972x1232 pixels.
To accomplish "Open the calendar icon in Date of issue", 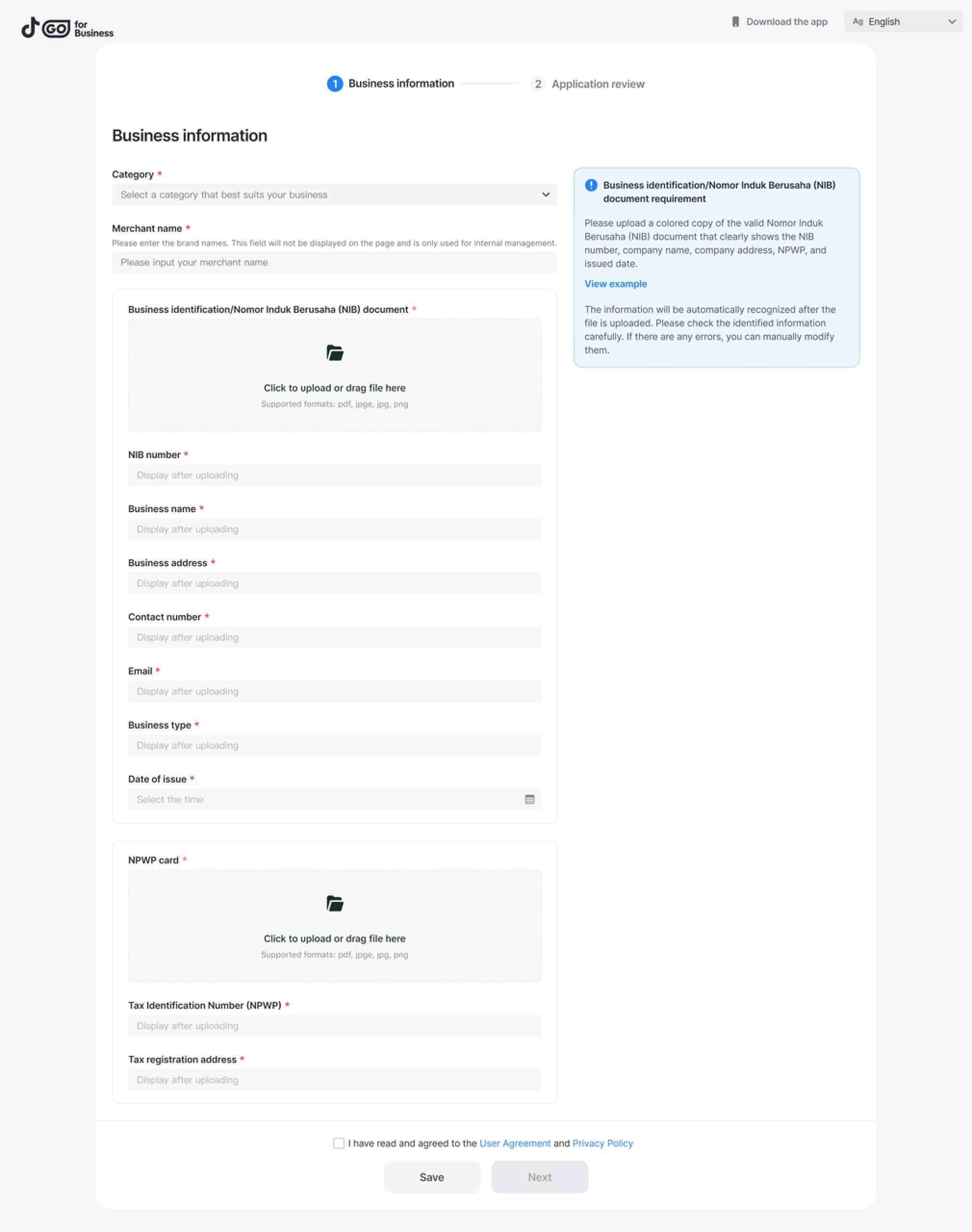I will coord(529,799).
